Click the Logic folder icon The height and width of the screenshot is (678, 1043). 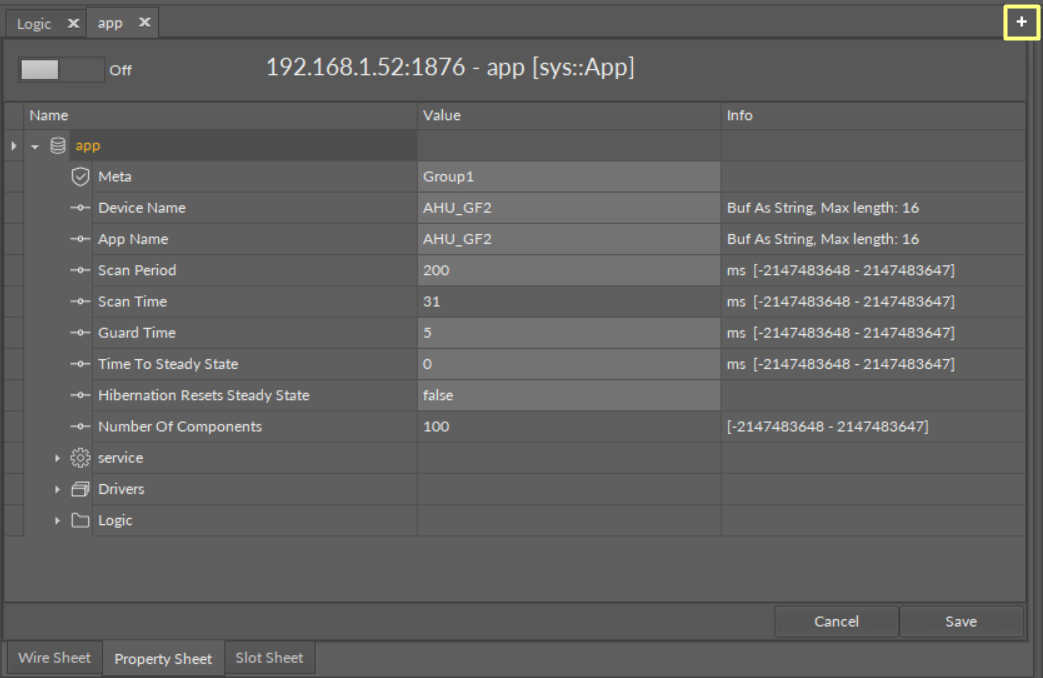point(81,520)
